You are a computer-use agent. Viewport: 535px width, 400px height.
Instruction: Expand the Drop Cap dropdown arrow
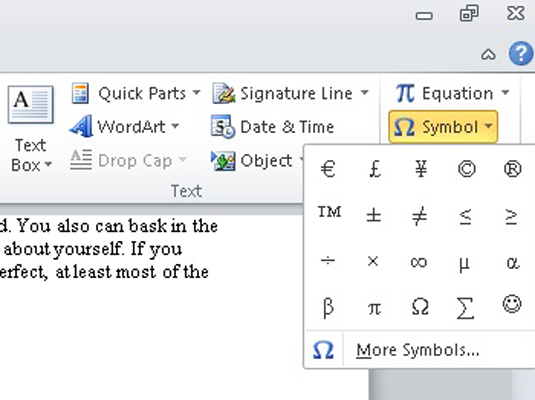[183, 159]
